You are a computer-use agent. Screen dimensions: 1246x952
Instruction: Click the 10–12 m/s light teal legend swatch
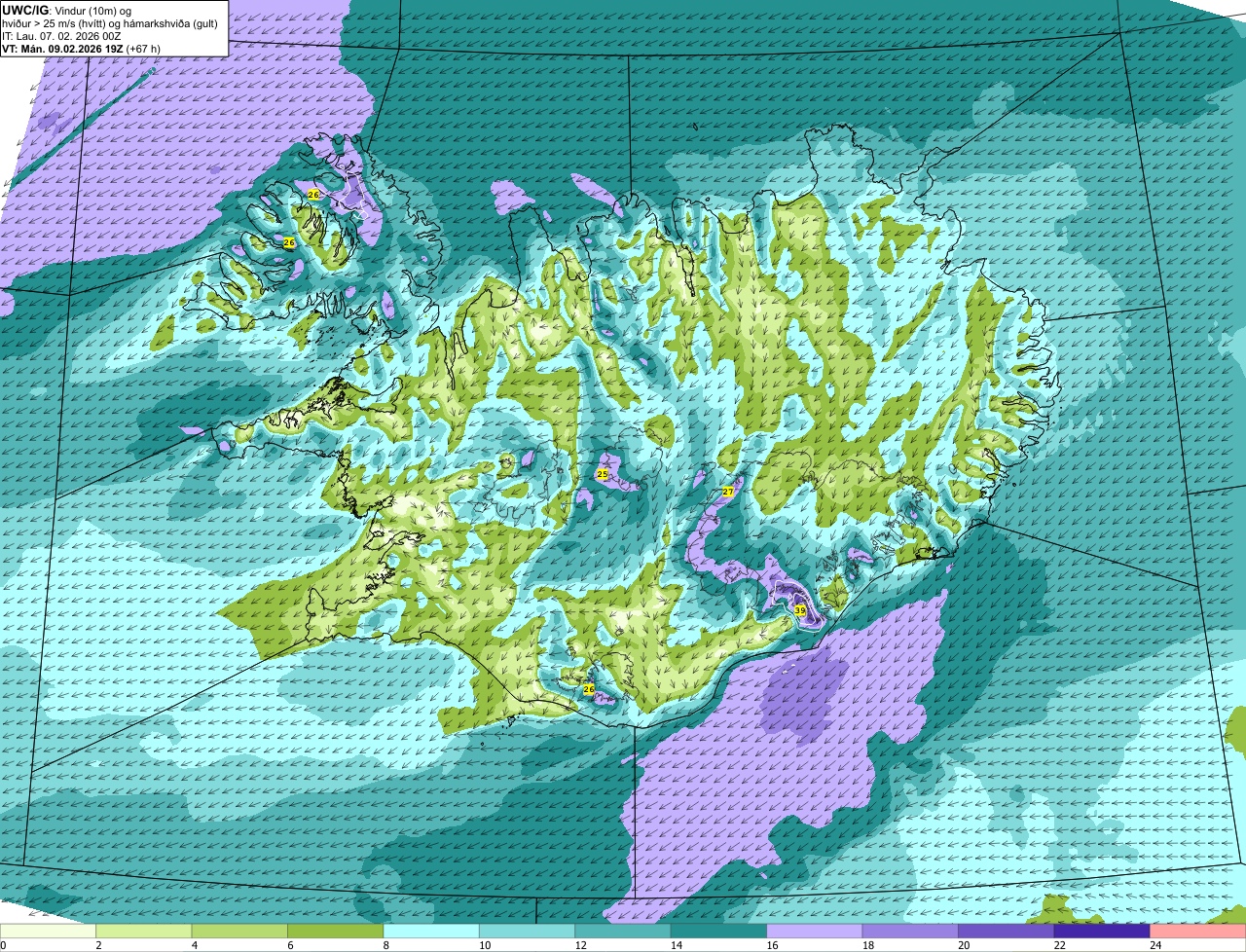pyautogui.click(x=528, y=931)
